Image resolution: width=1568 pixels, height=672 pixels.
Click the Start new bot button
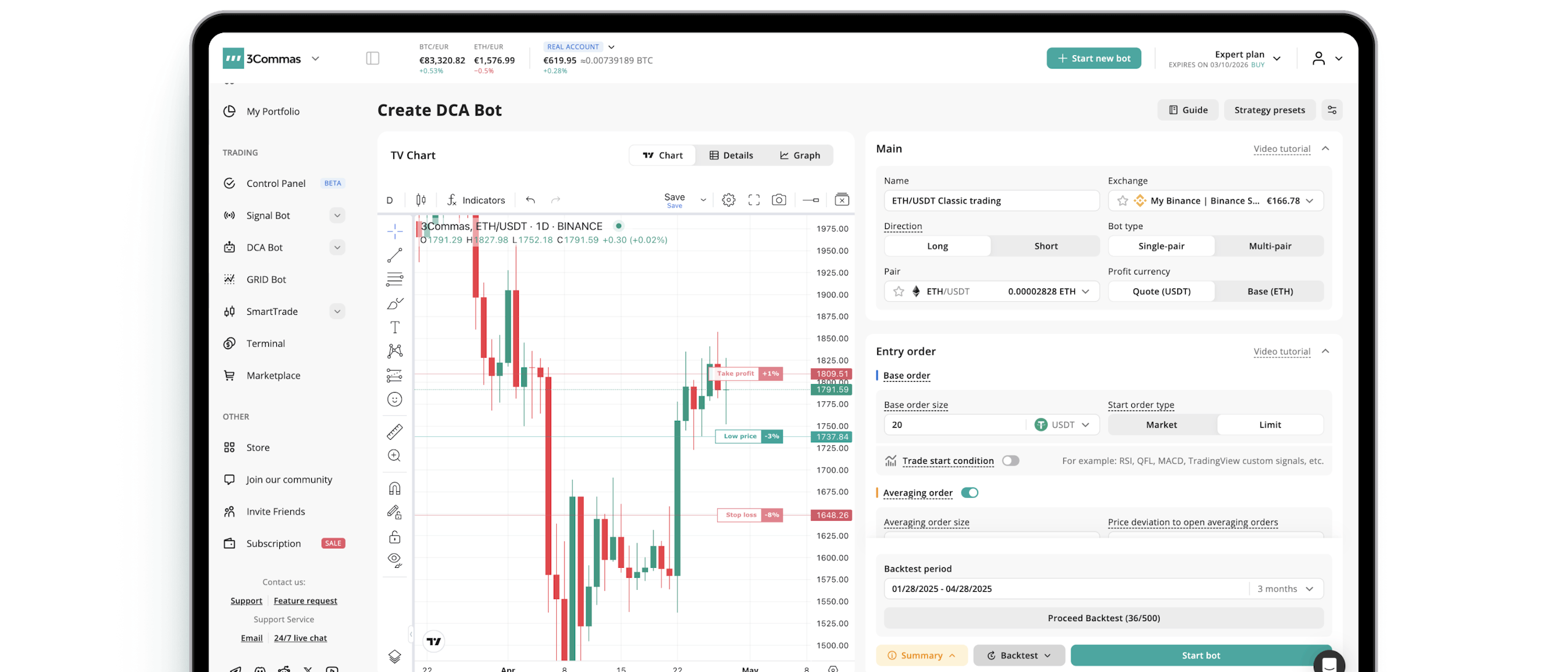[x=1093, y=58]
